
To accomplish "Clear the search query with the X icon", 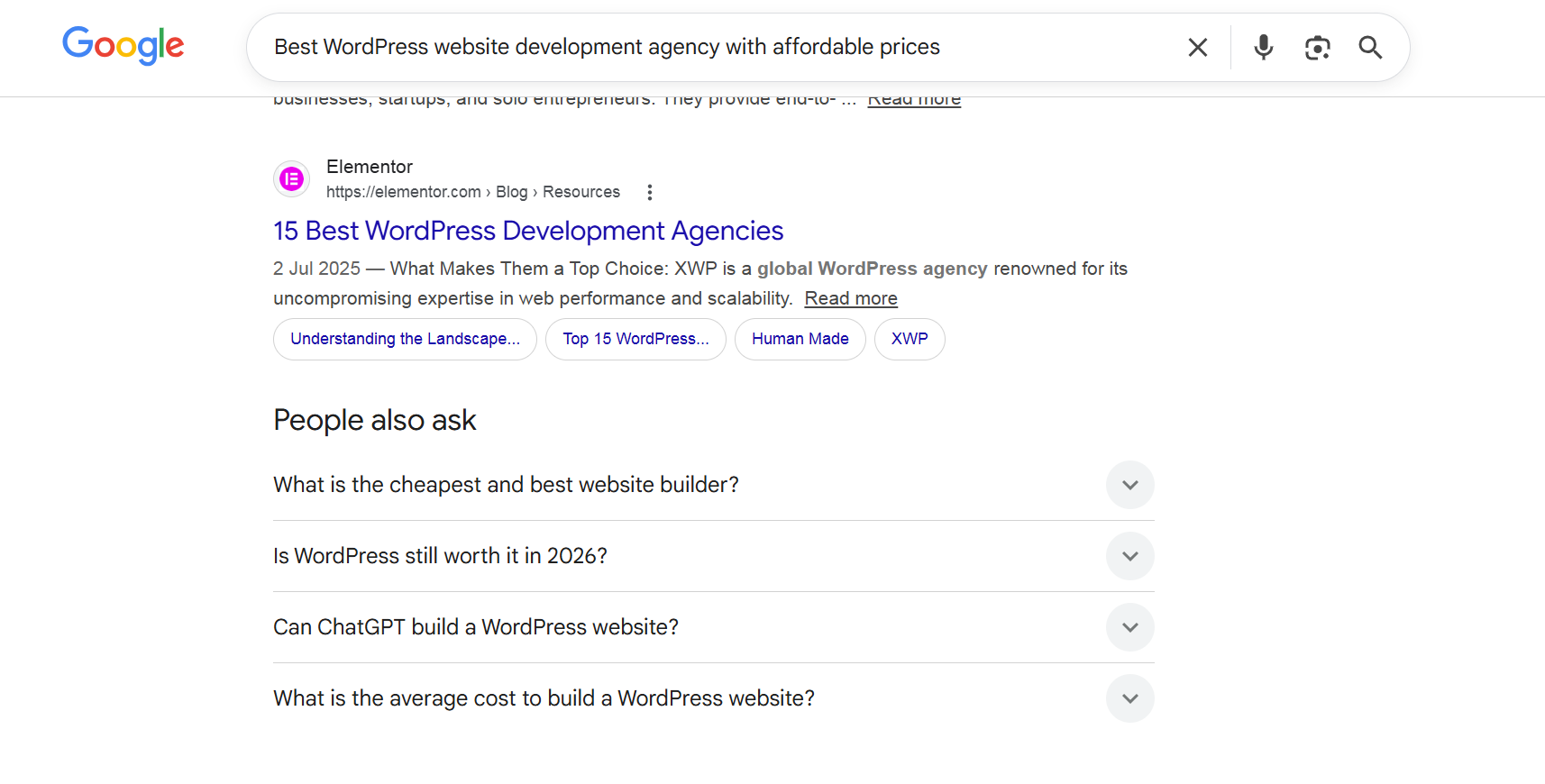I will 1197,48.
